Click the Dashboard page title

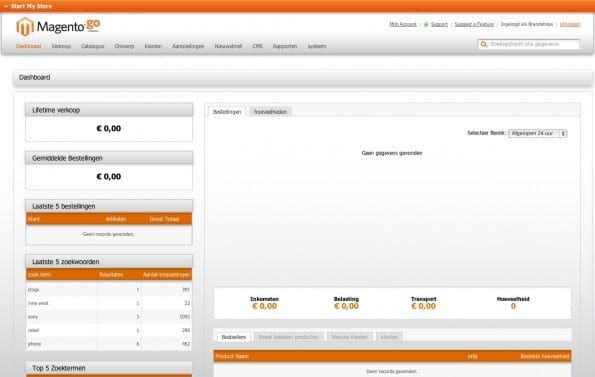point(35,77)
